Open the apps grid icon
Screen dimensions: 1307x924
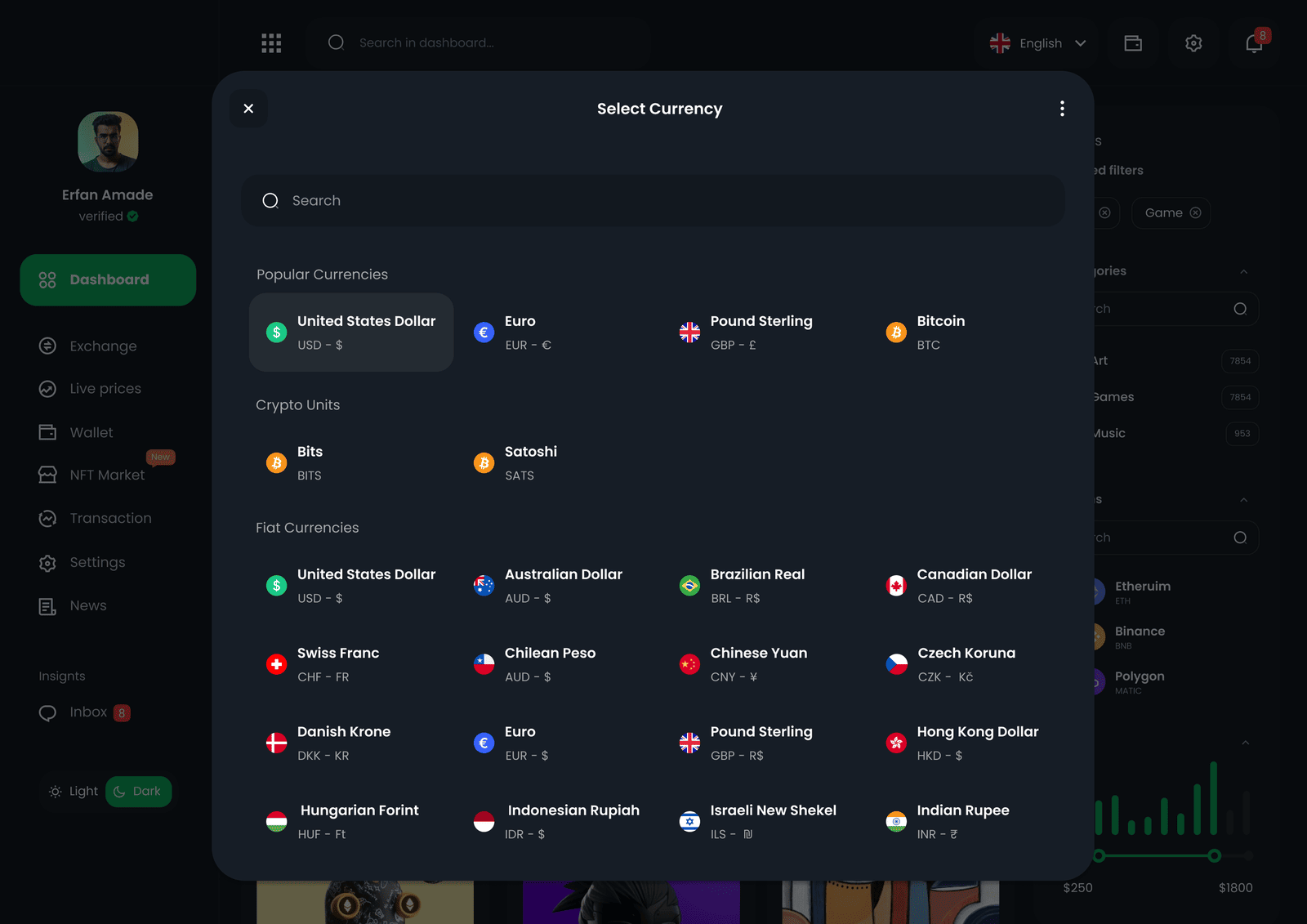[271, 42]
